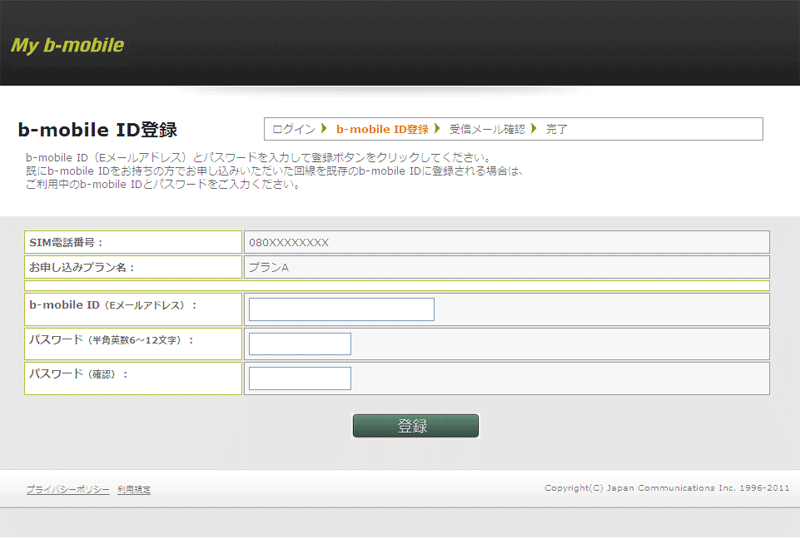Click the パスワード（半角英数6〜12文字）label
This screenshot has height=539, width=800.
coord(111,340)
